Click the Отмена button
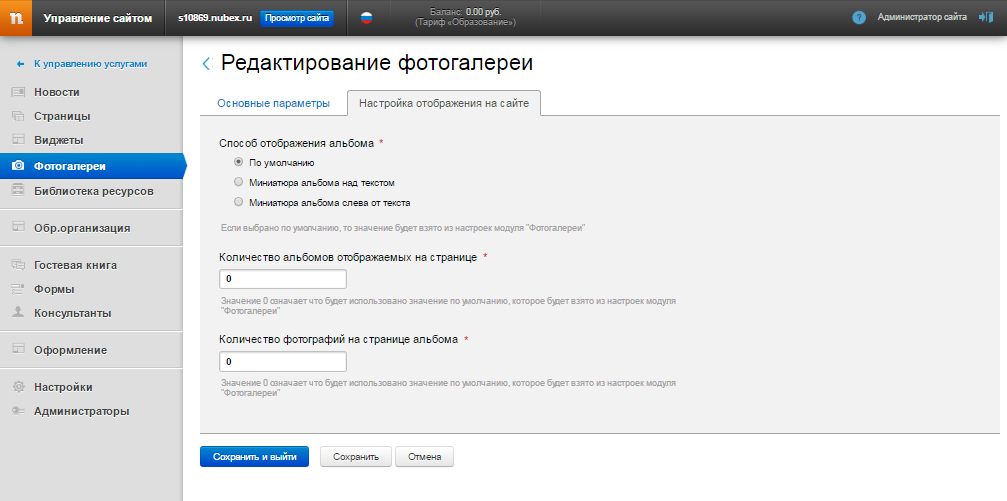Screen dimensions: 1007x501 [424, 457]
